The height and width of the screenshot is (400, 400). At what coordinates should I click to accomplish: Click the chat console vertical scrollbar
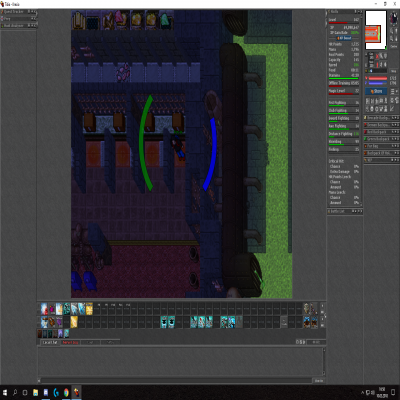[x=323, y=361]
